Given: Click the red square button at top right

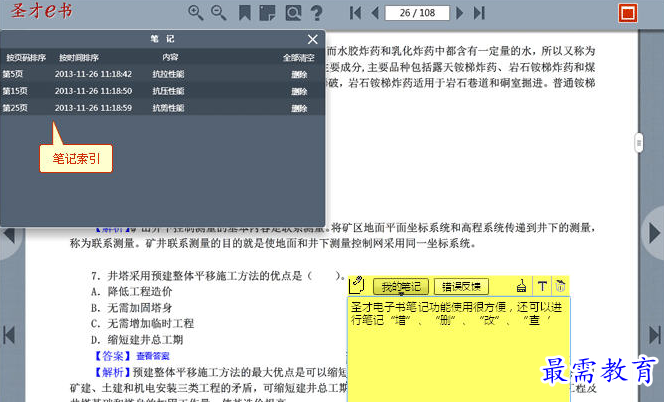Looking at the screenshot, I should click(x=628, y=13).
